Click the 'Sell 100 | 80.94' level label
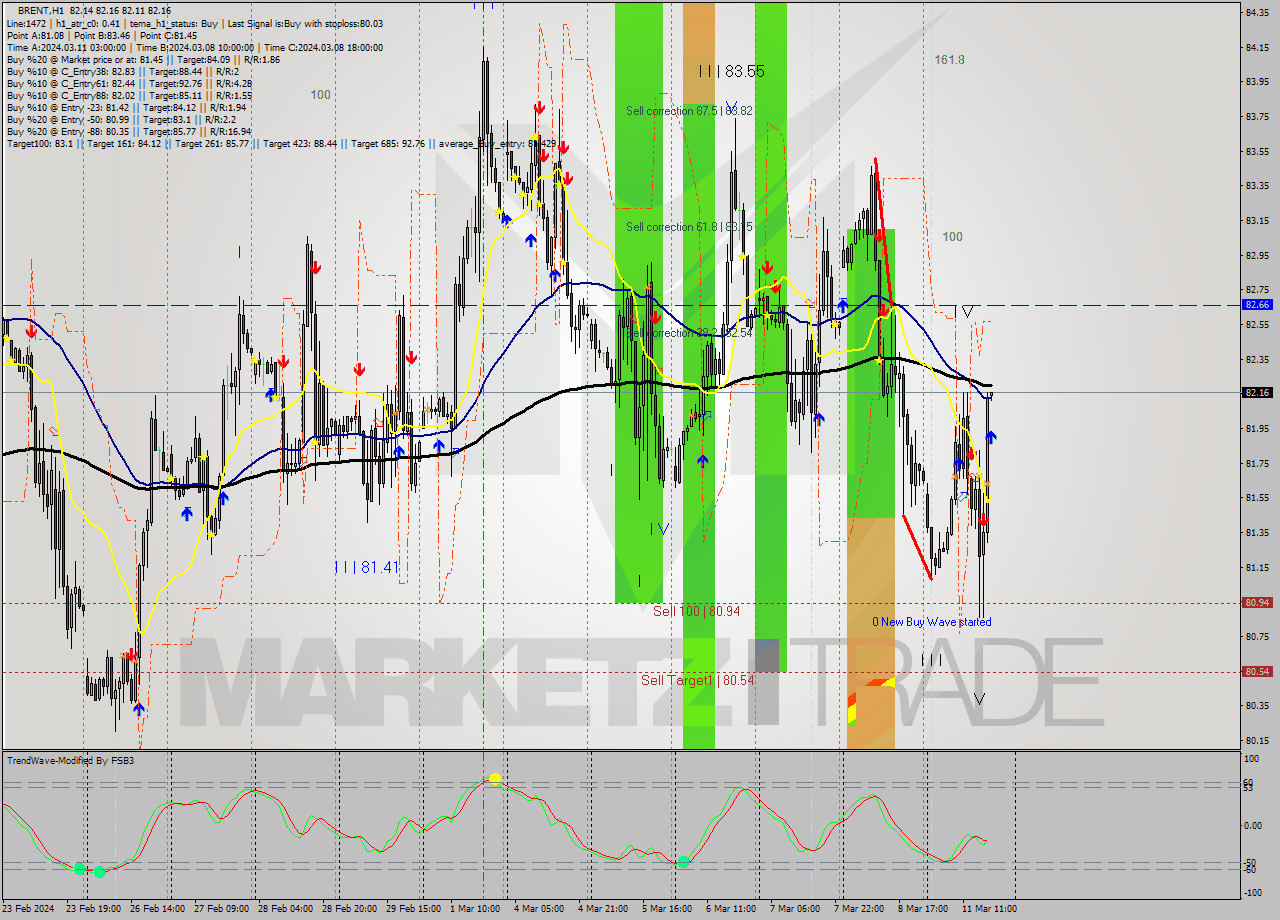1280x920 pixels. [697, 611]
